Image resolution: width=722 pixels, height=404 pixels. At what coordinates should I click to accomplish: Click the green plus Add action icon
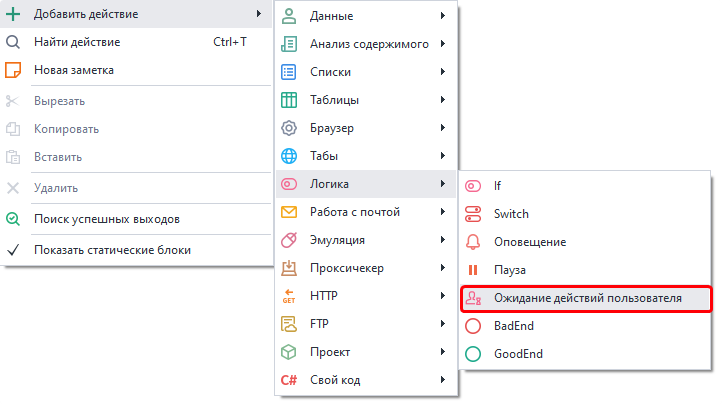(x=14, y=14)
